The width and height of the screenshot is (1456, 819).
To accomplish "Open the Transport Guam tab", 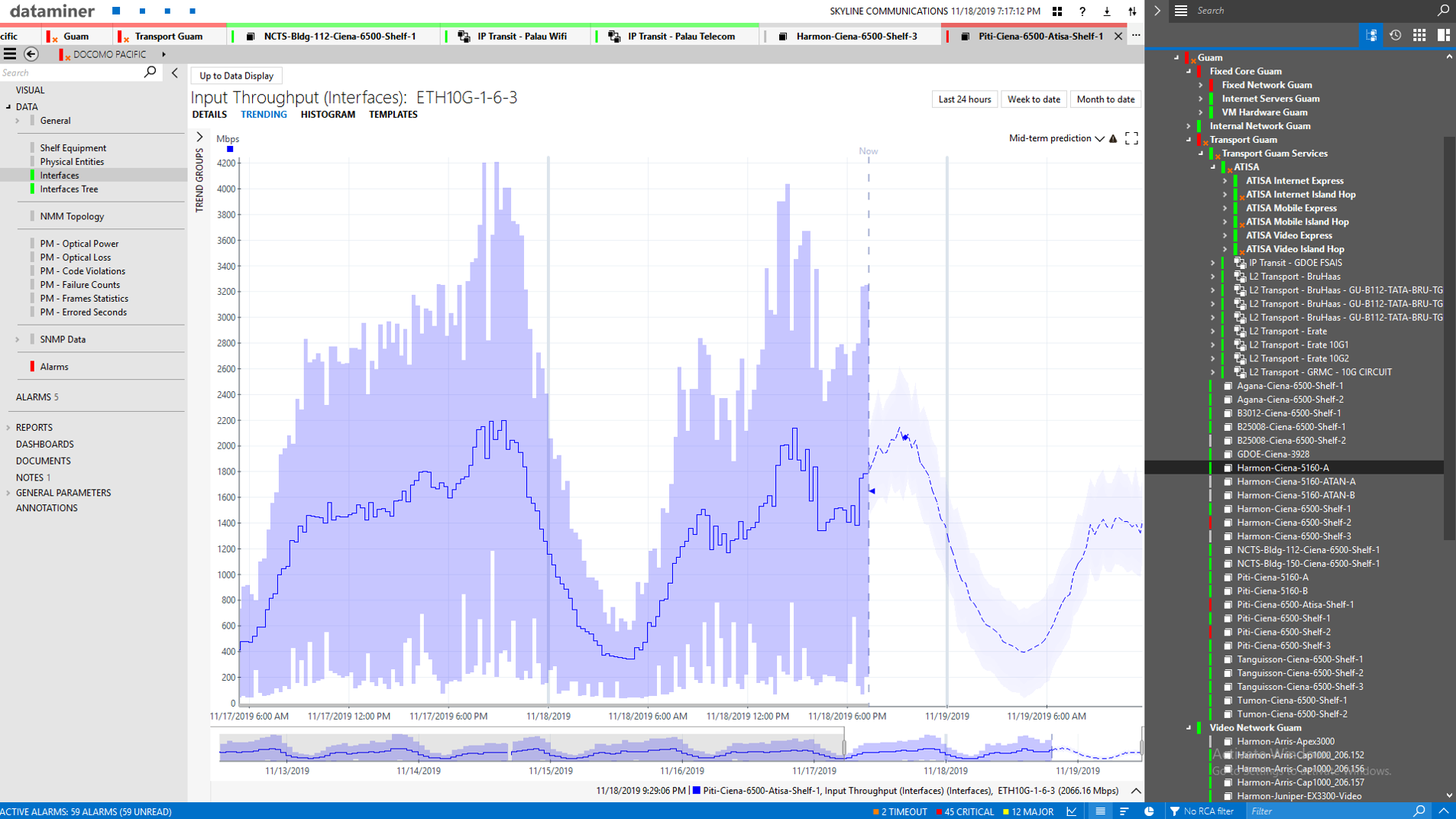I will [169, 36].
